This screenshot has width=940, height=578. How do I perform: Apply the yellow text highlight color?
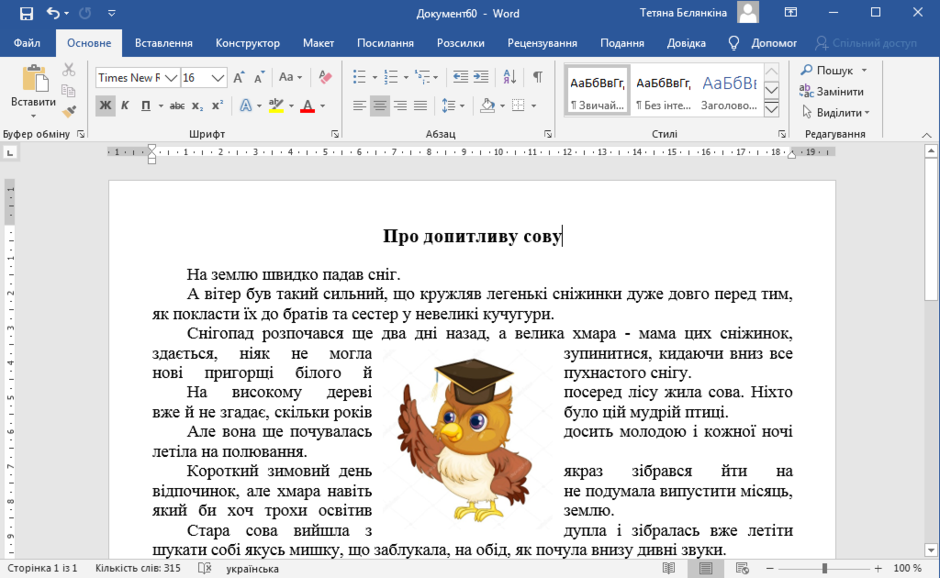276,106
